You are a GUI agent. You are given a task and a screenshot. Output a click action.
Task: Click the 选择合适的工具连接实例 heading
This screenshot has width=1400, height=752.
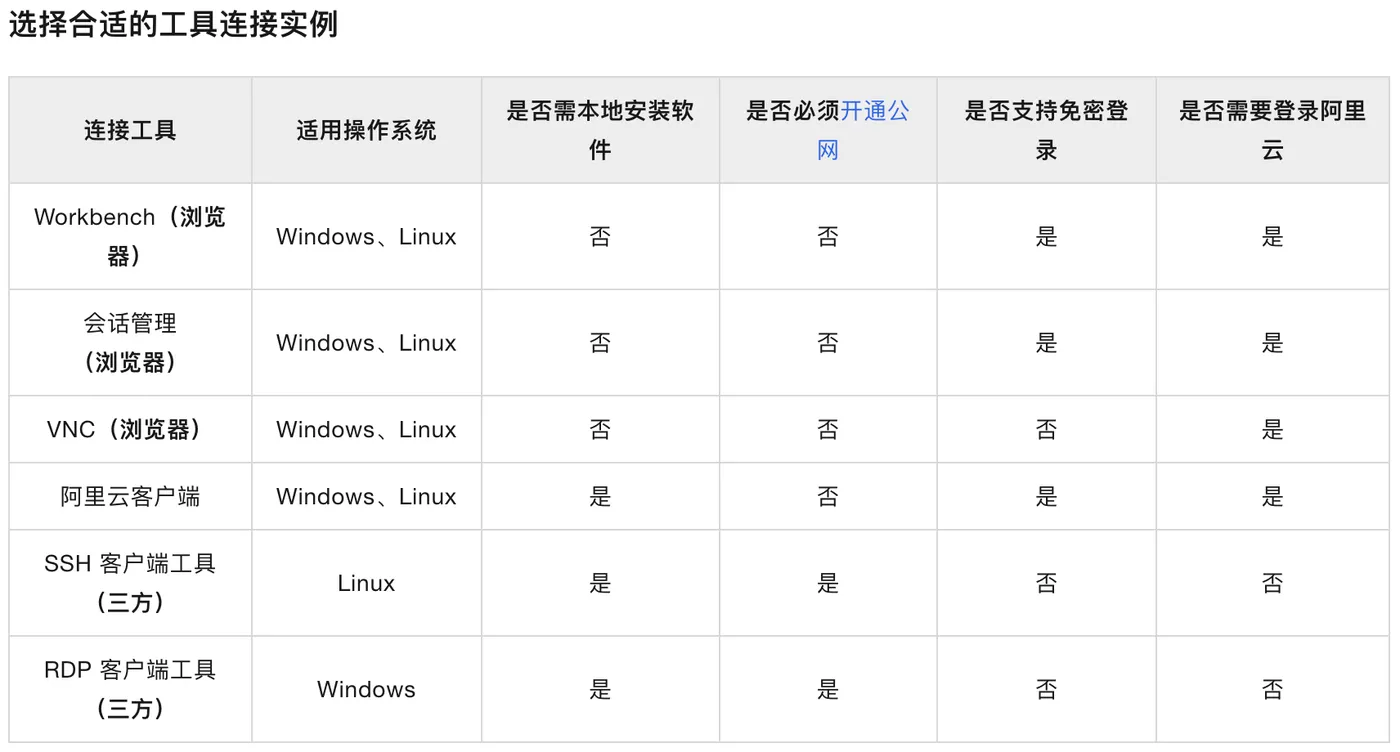pos(173,24)
